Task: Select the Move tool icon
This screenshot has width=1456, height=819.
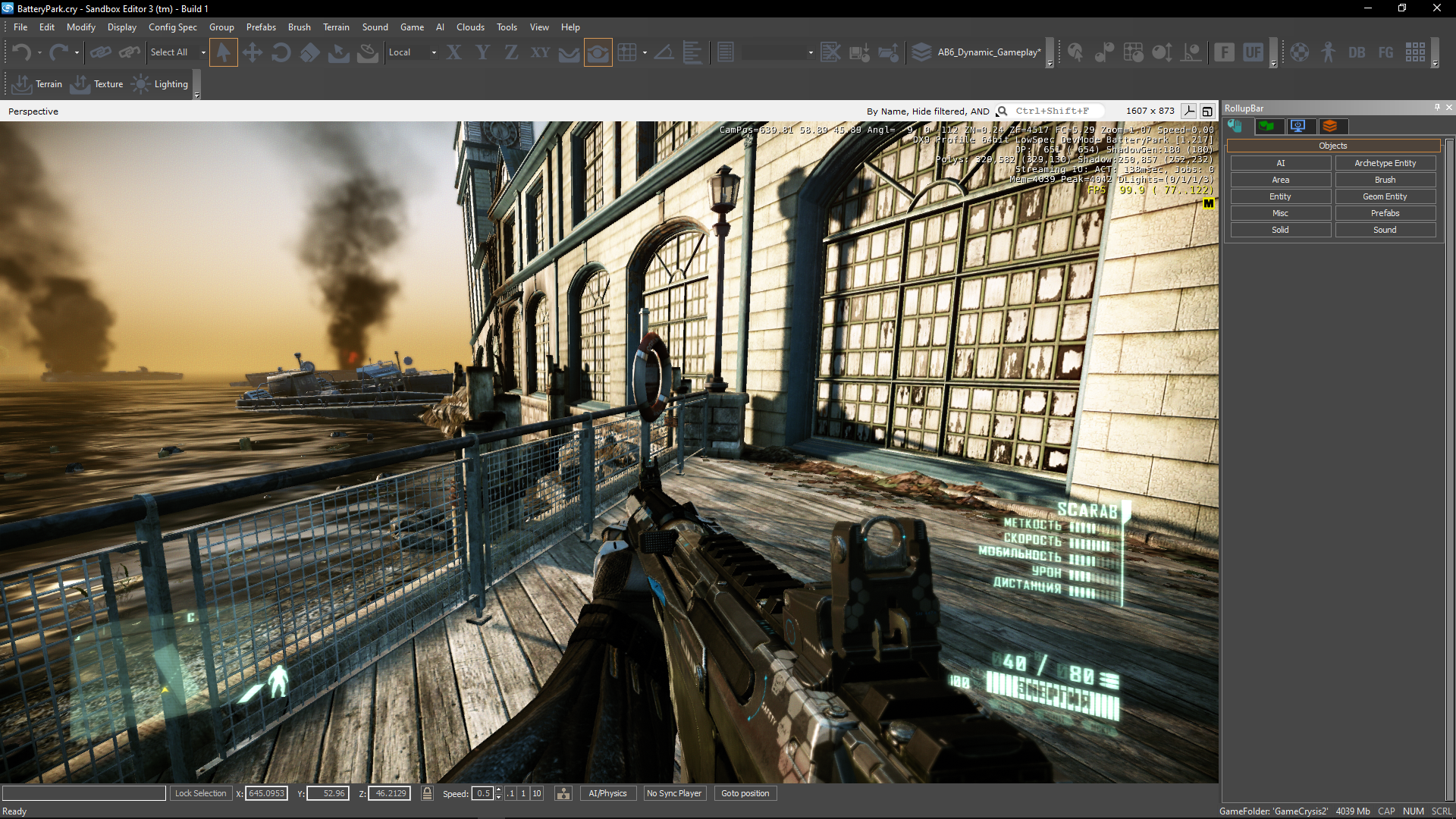Action: pyautogui.click(x=252, y=52)
